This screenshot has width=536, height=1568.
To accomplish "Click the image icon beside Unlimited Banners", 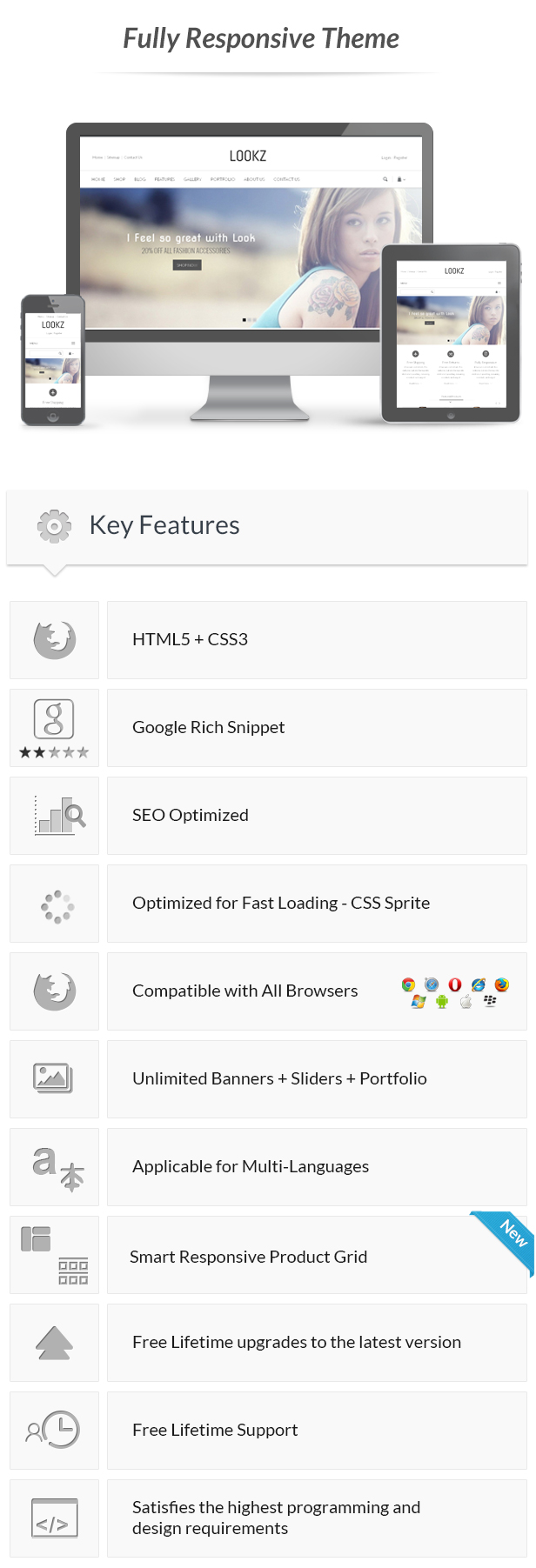I will [53, 1078].
